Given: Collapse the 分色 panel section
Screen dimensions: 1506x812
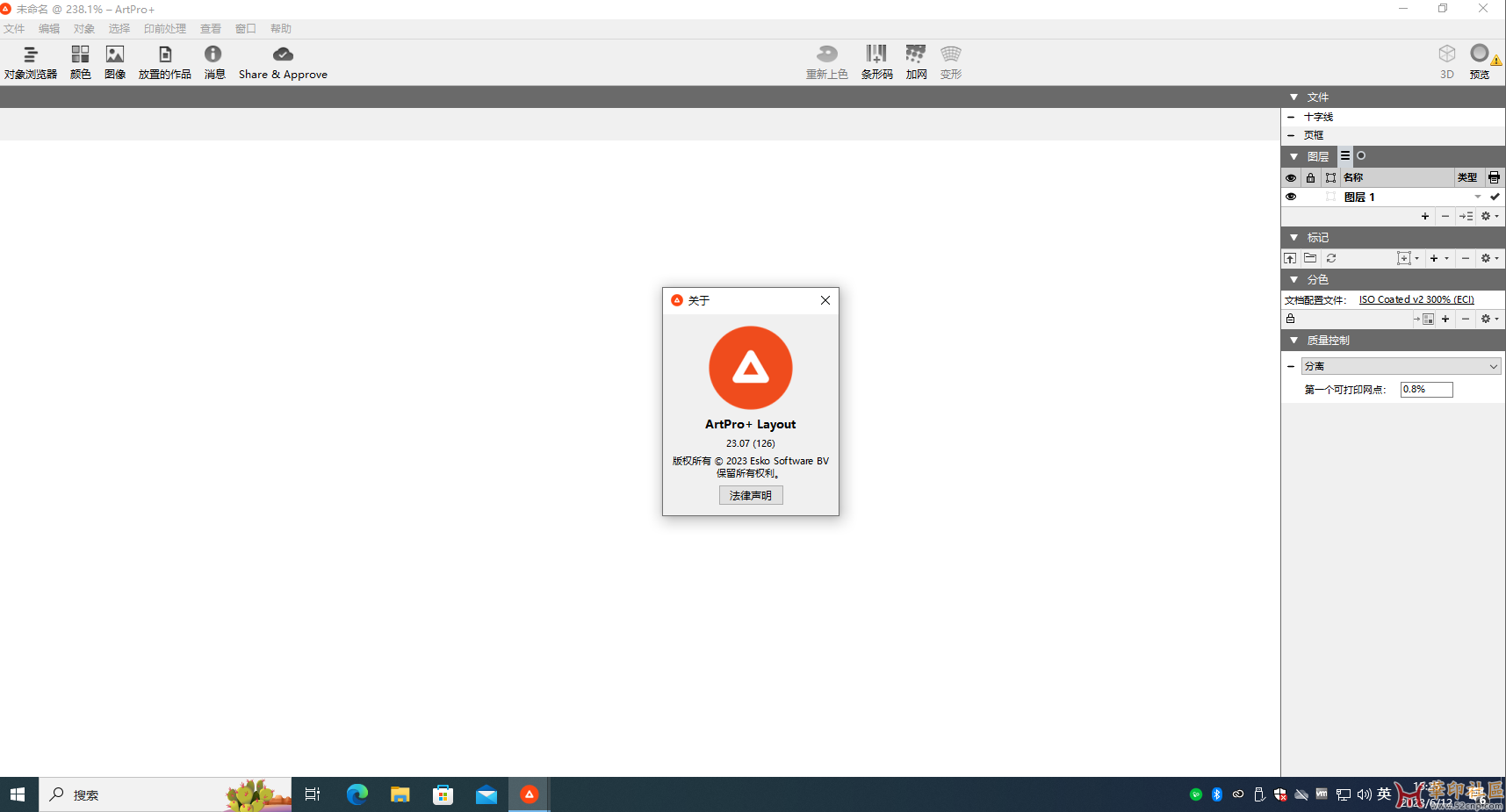Looking at the screenshot, I should coord(1293,279).
